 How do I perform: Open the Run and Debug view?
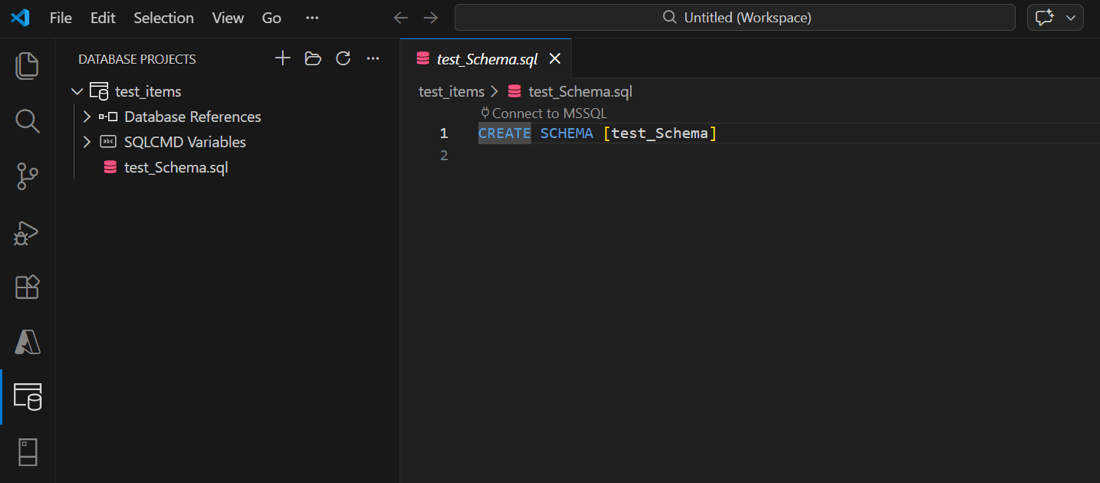point(27,232)
